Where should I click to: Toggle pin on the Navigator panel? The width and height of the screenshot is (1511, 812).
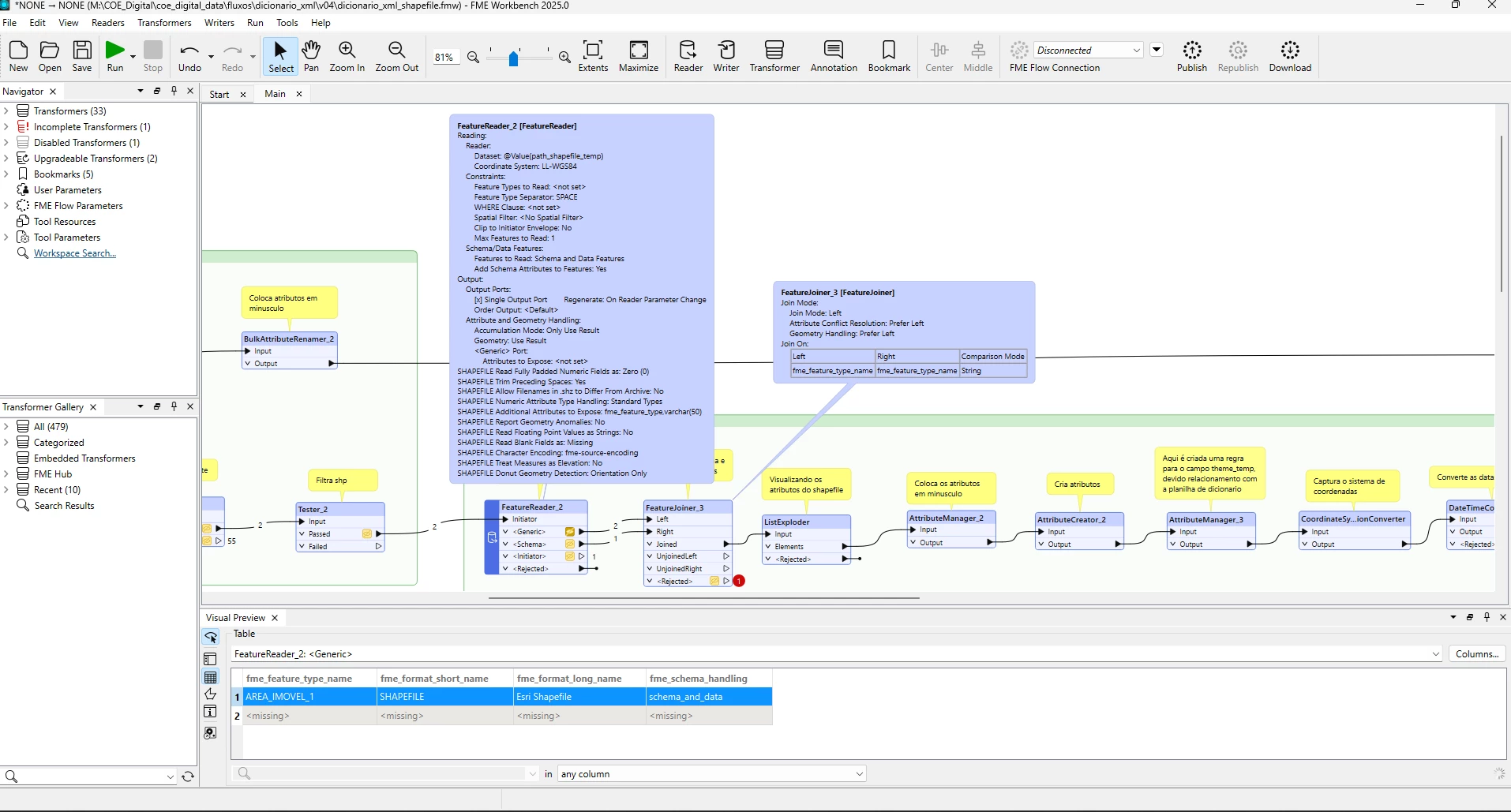tap(174, 91)
